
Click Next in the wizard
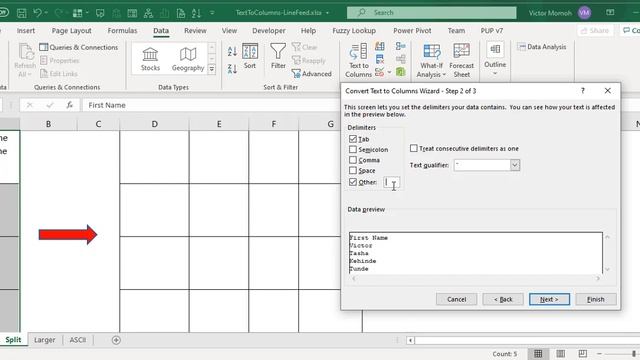[549, 299]
